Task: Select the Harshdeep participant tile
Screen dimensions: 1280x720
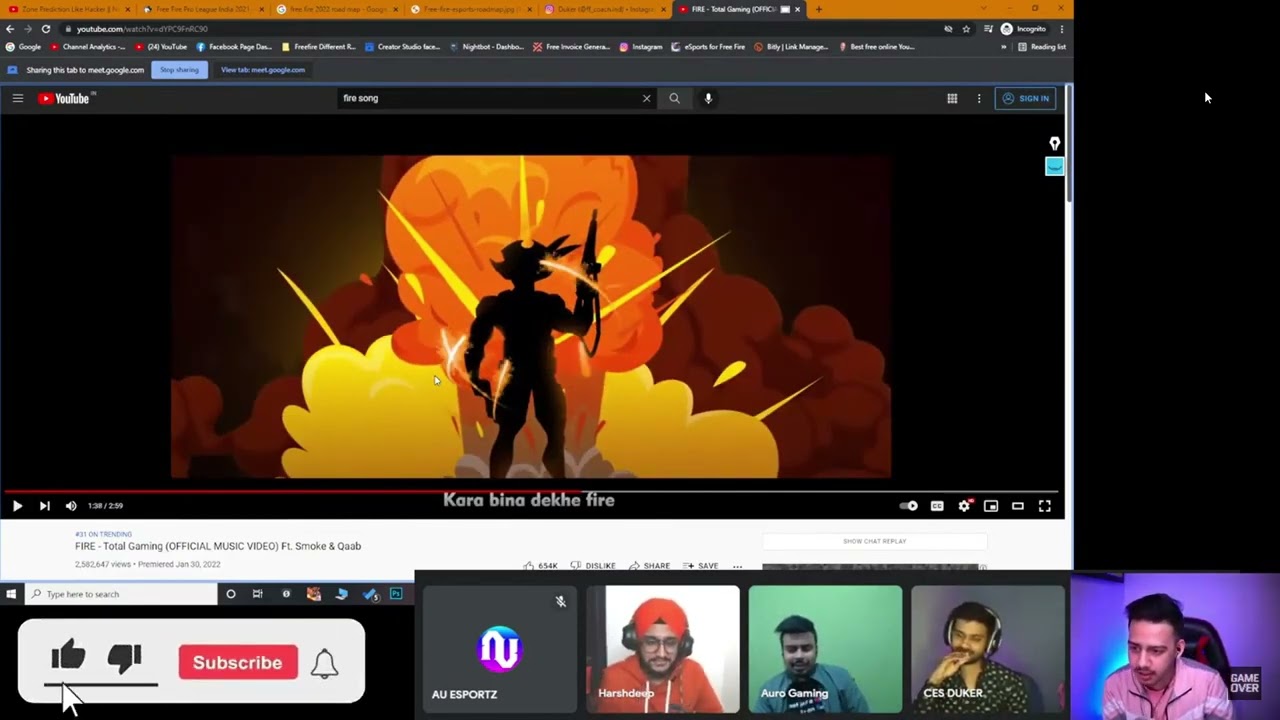Action: tap(663, 649)
